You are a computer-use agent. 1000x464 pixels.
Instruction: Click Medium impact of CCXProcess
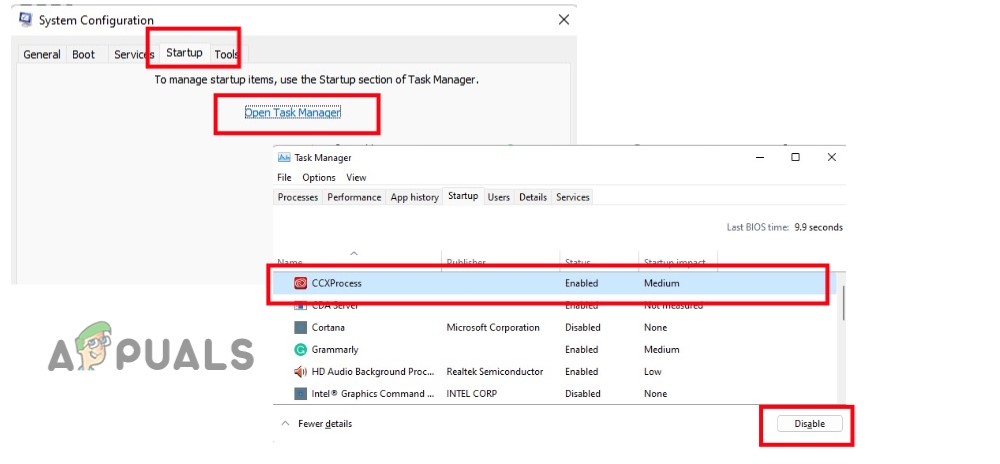(662, 283)
